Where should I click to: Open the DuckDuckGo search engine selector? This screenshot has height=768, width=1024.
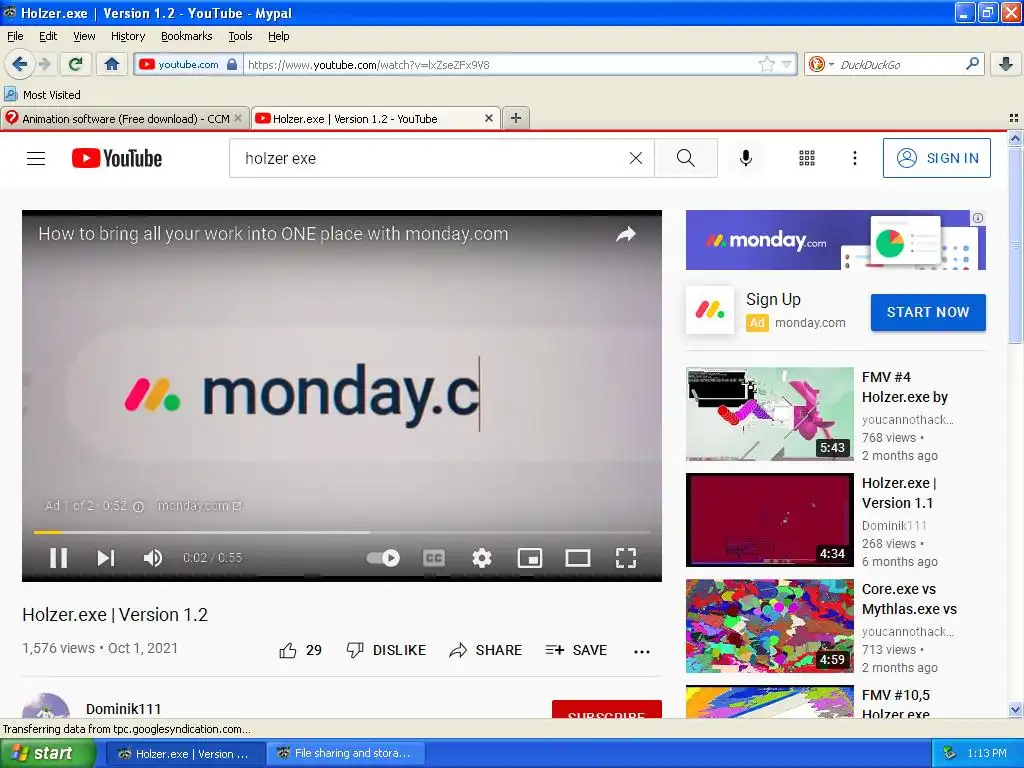click(x=820, y=64)
